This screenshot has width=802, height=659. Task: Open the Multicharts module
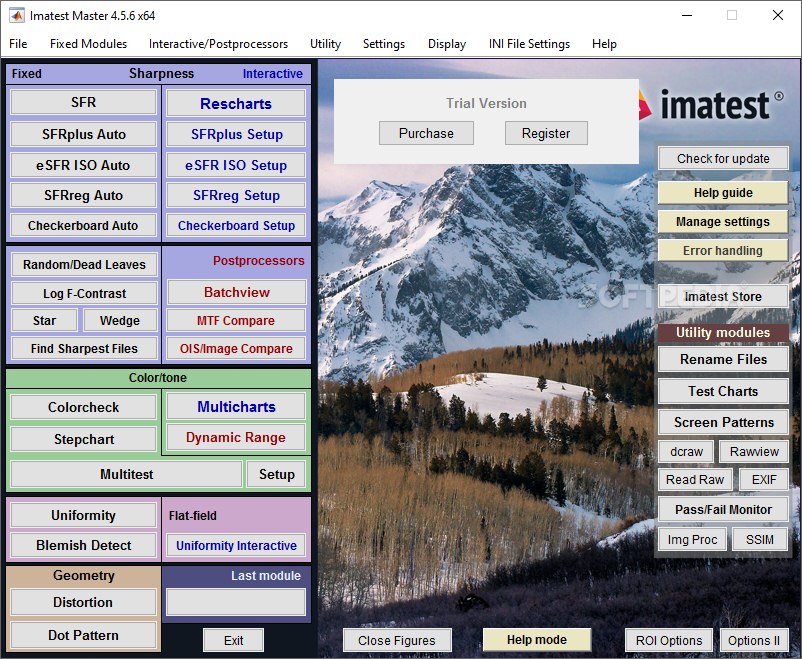pyautogui.click(x=236, y=407)
